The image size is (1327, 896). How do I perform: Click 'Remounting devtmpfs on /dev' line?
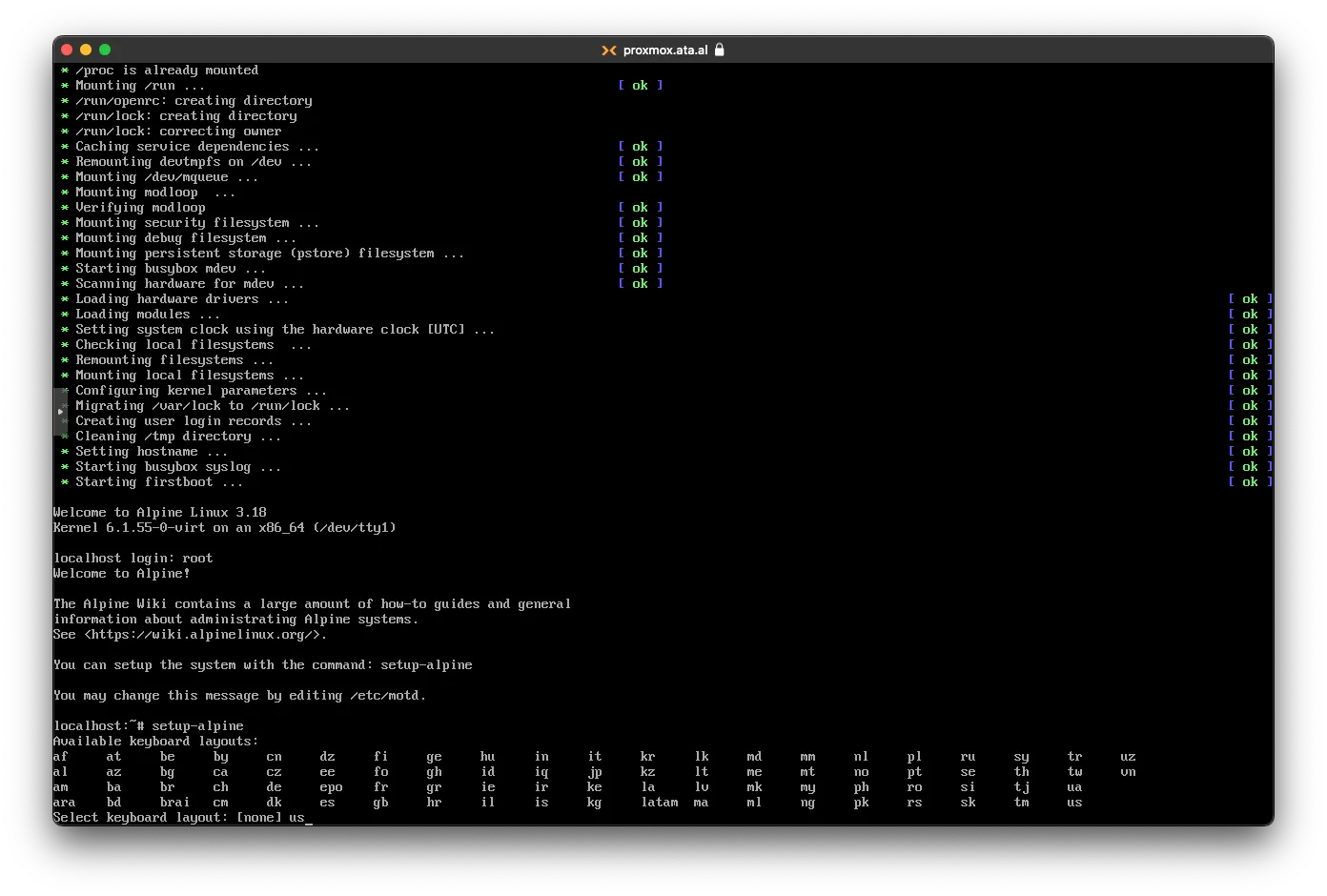click(187, 162)
